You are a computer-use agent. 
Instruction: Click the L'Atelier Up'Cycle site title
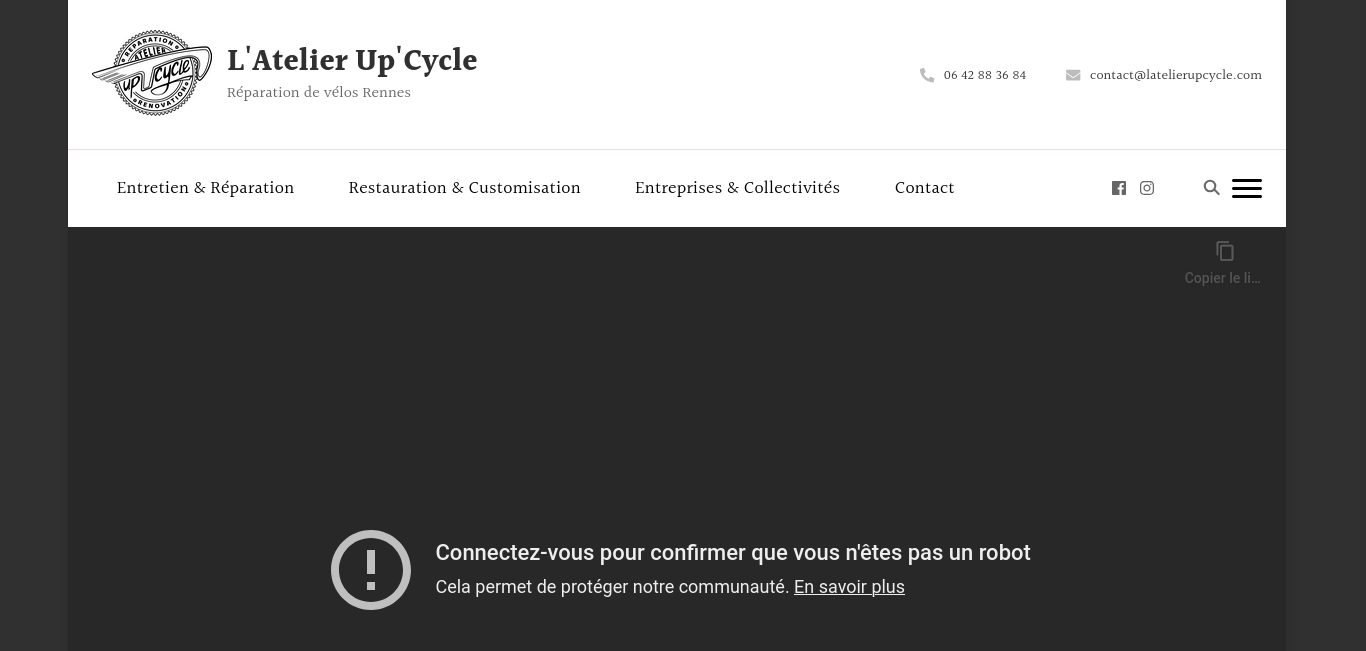click(x=352, y=60)
